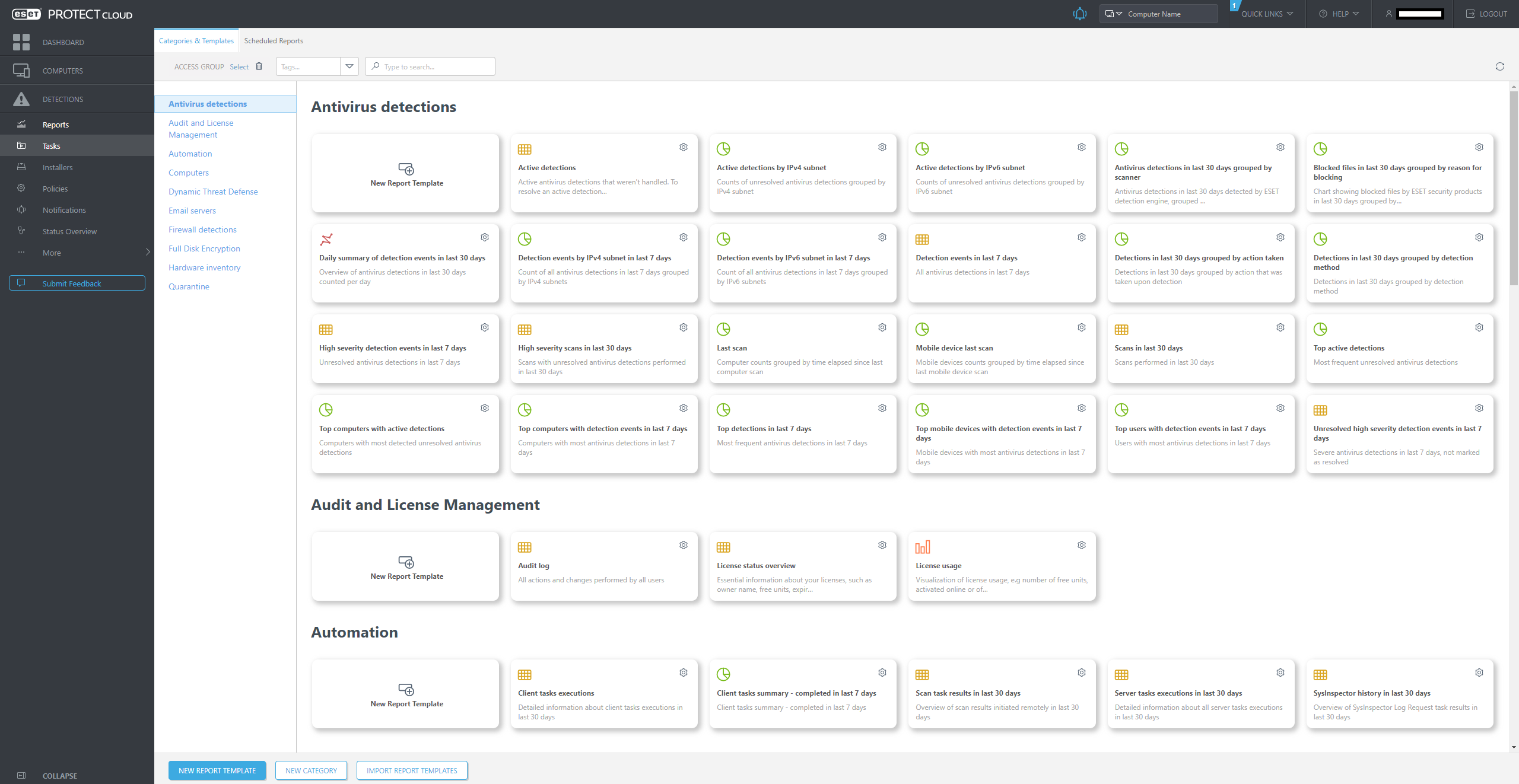This screenshot has height=784, width=1519.
Task: Switch to Scheduled Reports tab
Action: pyautogui.click(x=274, y=41)
